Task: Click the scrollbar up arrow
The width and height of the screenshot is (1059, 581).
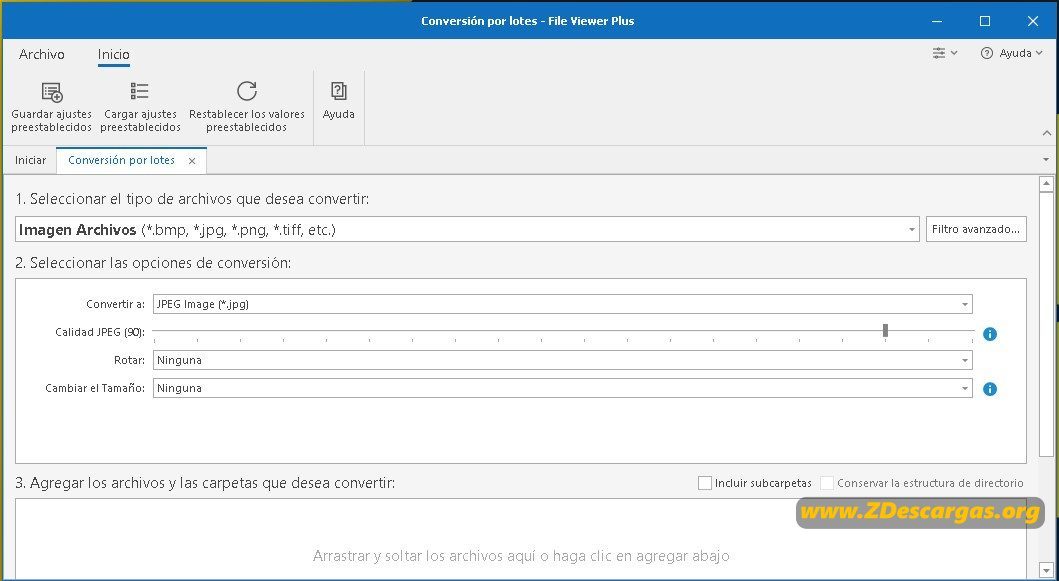Action: click(1046, 184)
